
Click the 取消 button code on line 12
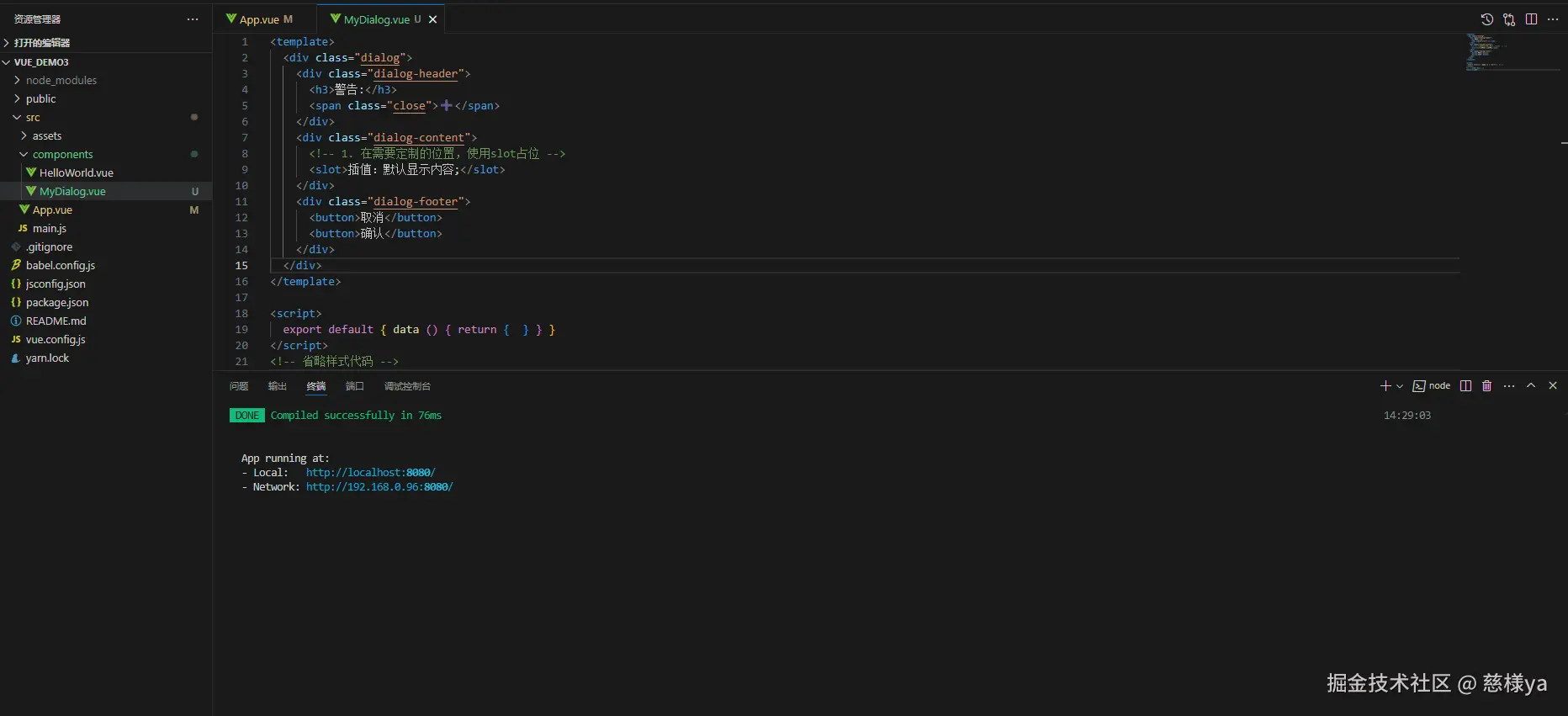tap(375, 218)
